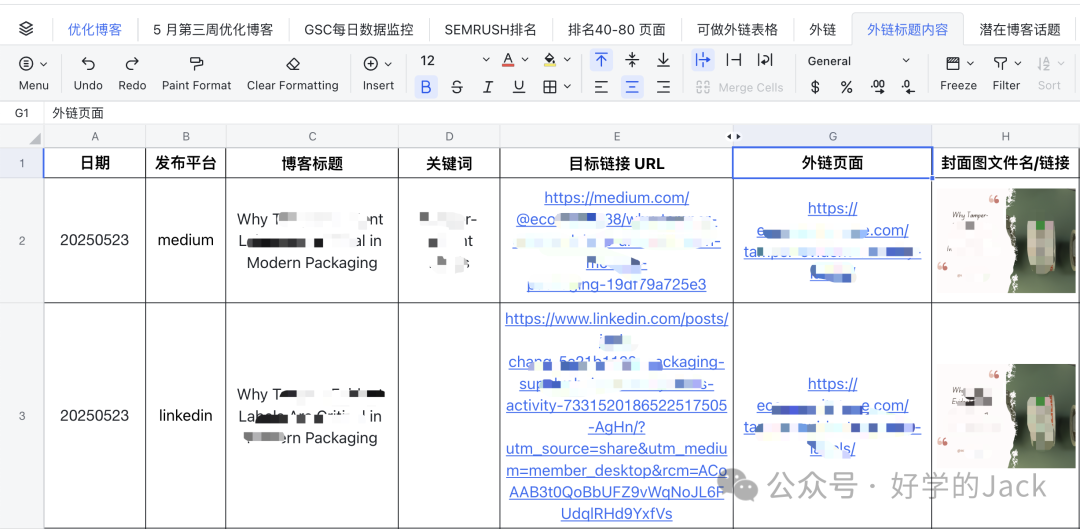Select the fill color bucket icon
The width and height of the screenshot is (1080, 529).
550,61
